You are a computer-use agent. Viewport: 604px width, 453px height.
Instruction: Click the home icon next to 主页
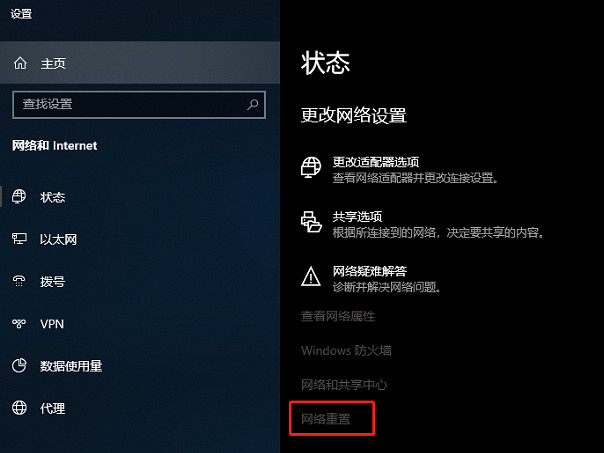click(20, 63)
